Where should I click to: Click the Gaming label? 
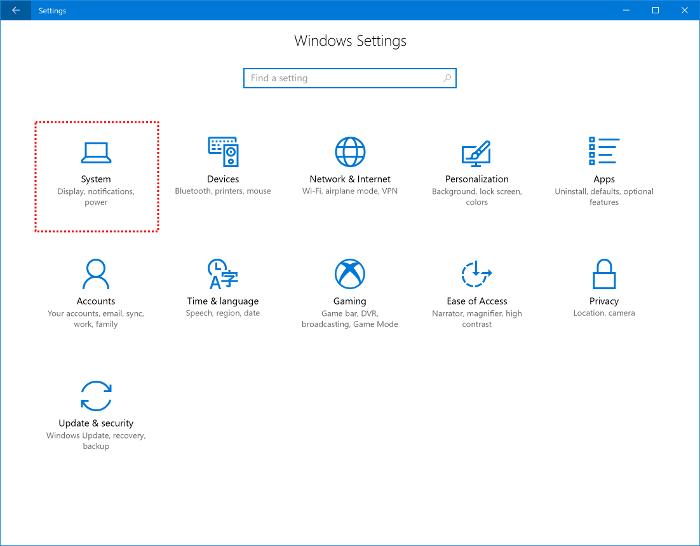[350, 301]
